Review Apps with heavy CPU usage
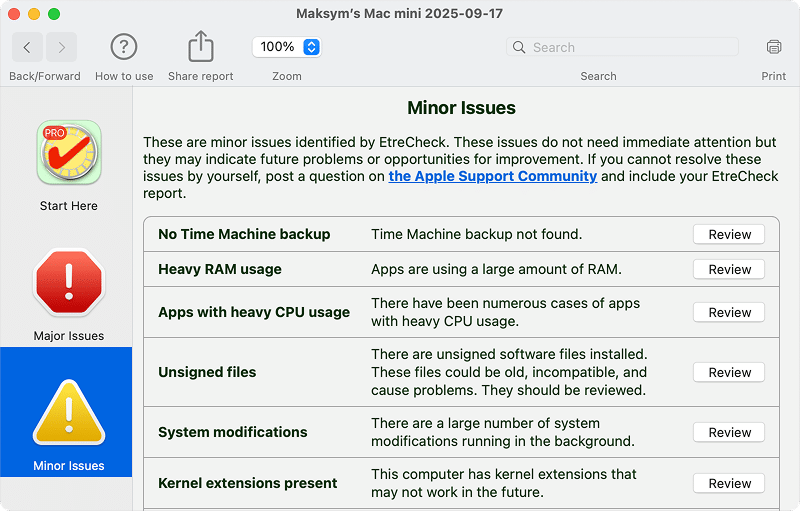The height and width of the screenshot is (511, 800). [x=729, y=312]
